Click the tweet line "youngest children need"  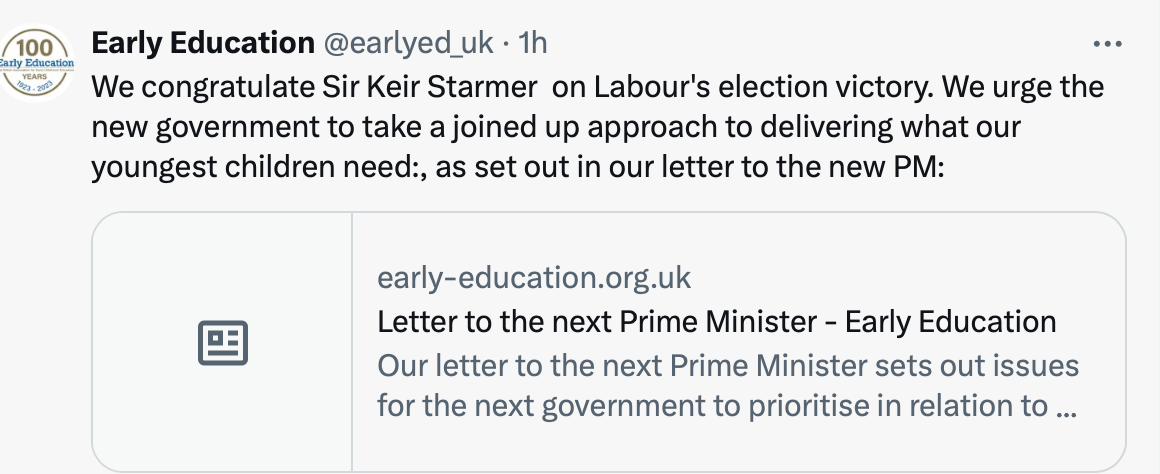coord(518,167)
